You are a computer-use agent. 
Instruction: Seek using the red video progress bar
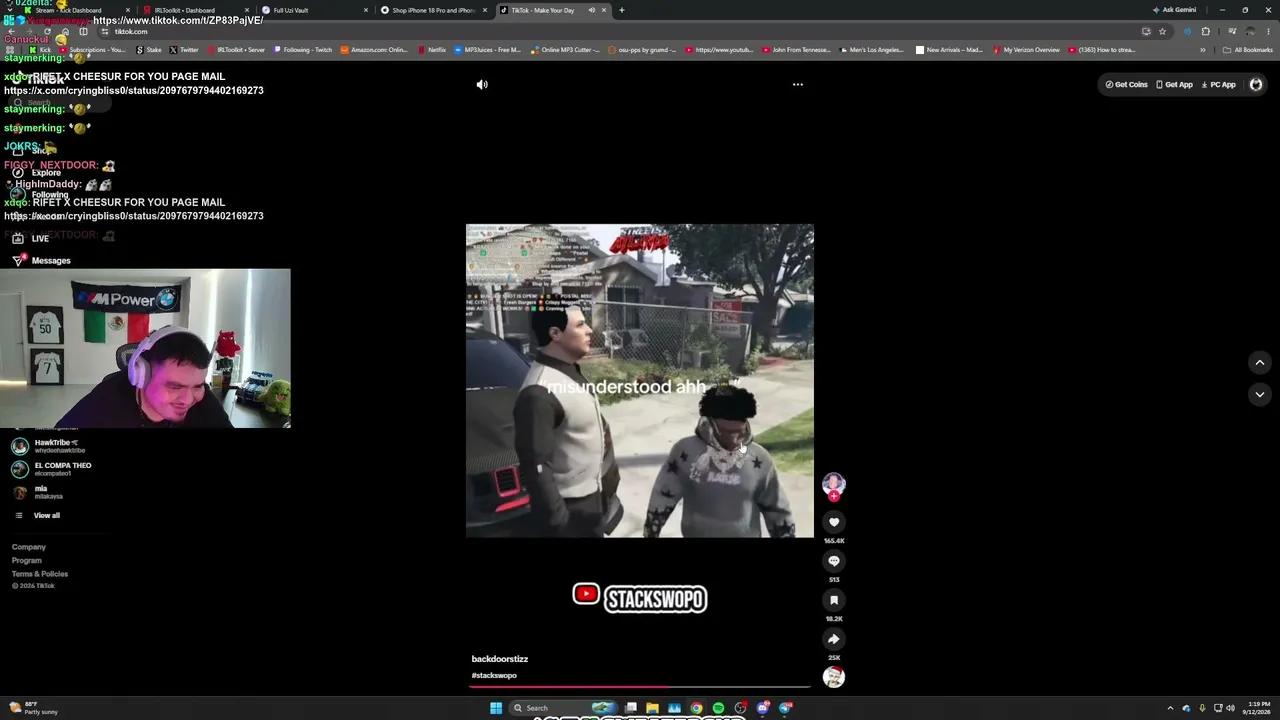(x=640, y=687)
